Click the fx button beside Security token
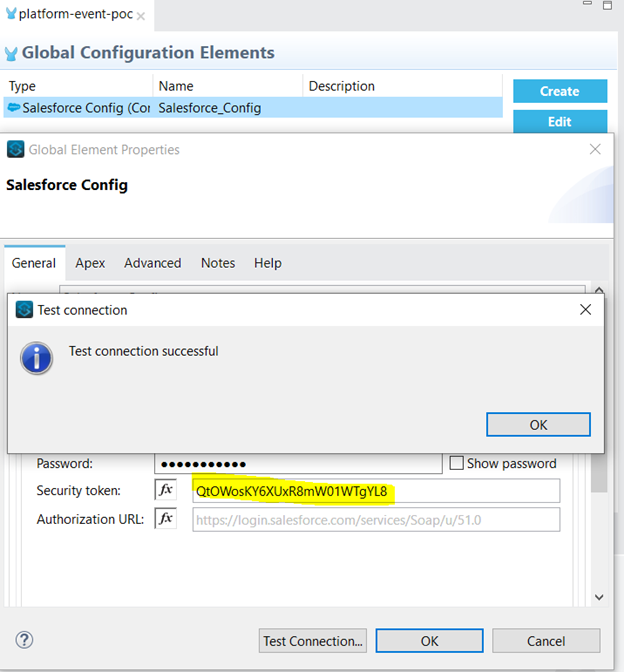Image resolution: width=624 pixels, height=672 pixels. point(165,489)
